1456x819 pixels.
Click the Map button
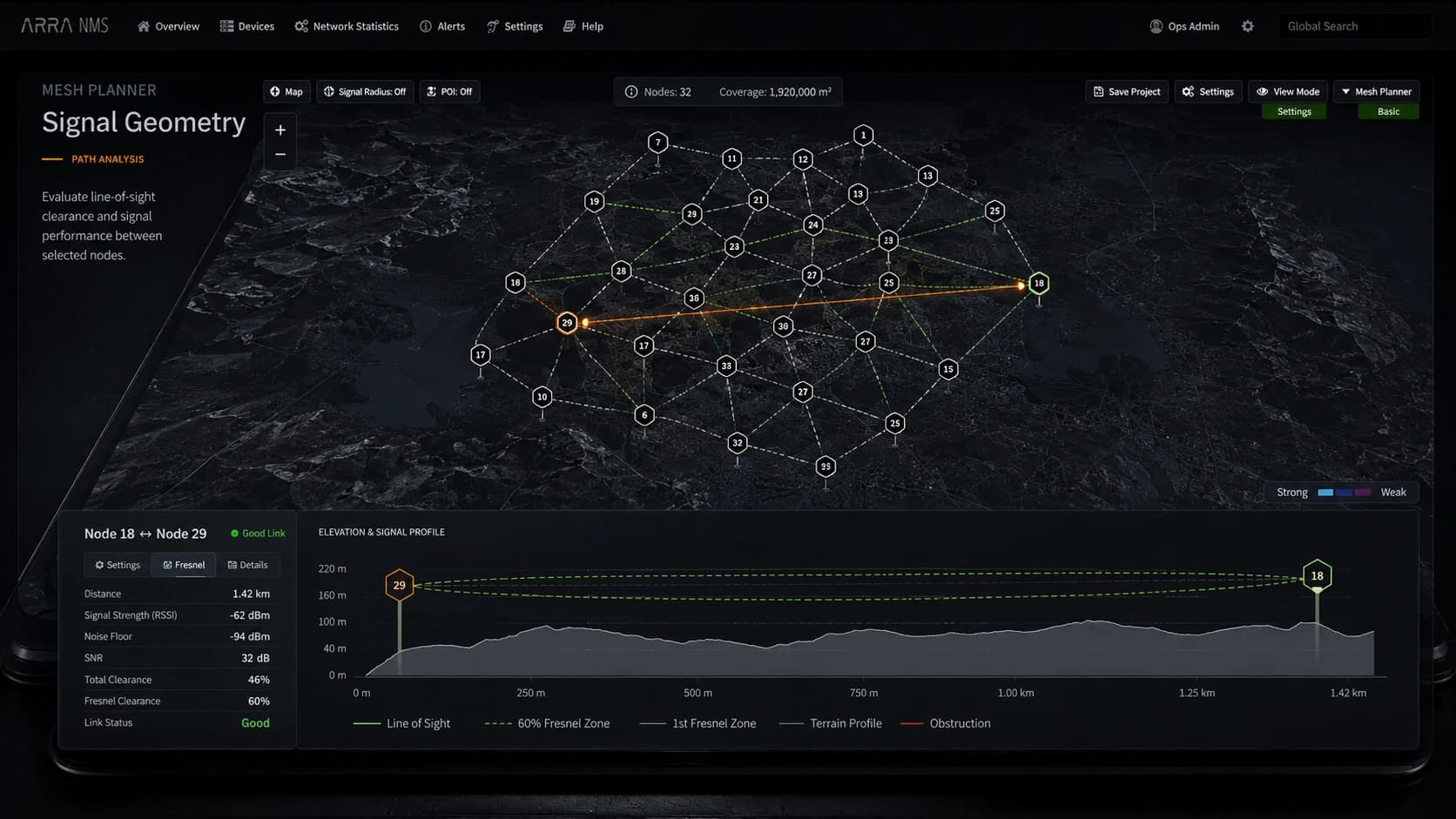click(286, 91)
